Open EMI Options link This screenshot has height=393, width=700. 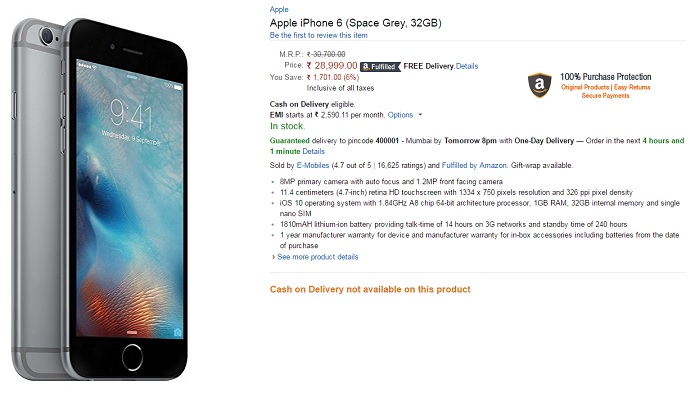[x=400, y=115]
